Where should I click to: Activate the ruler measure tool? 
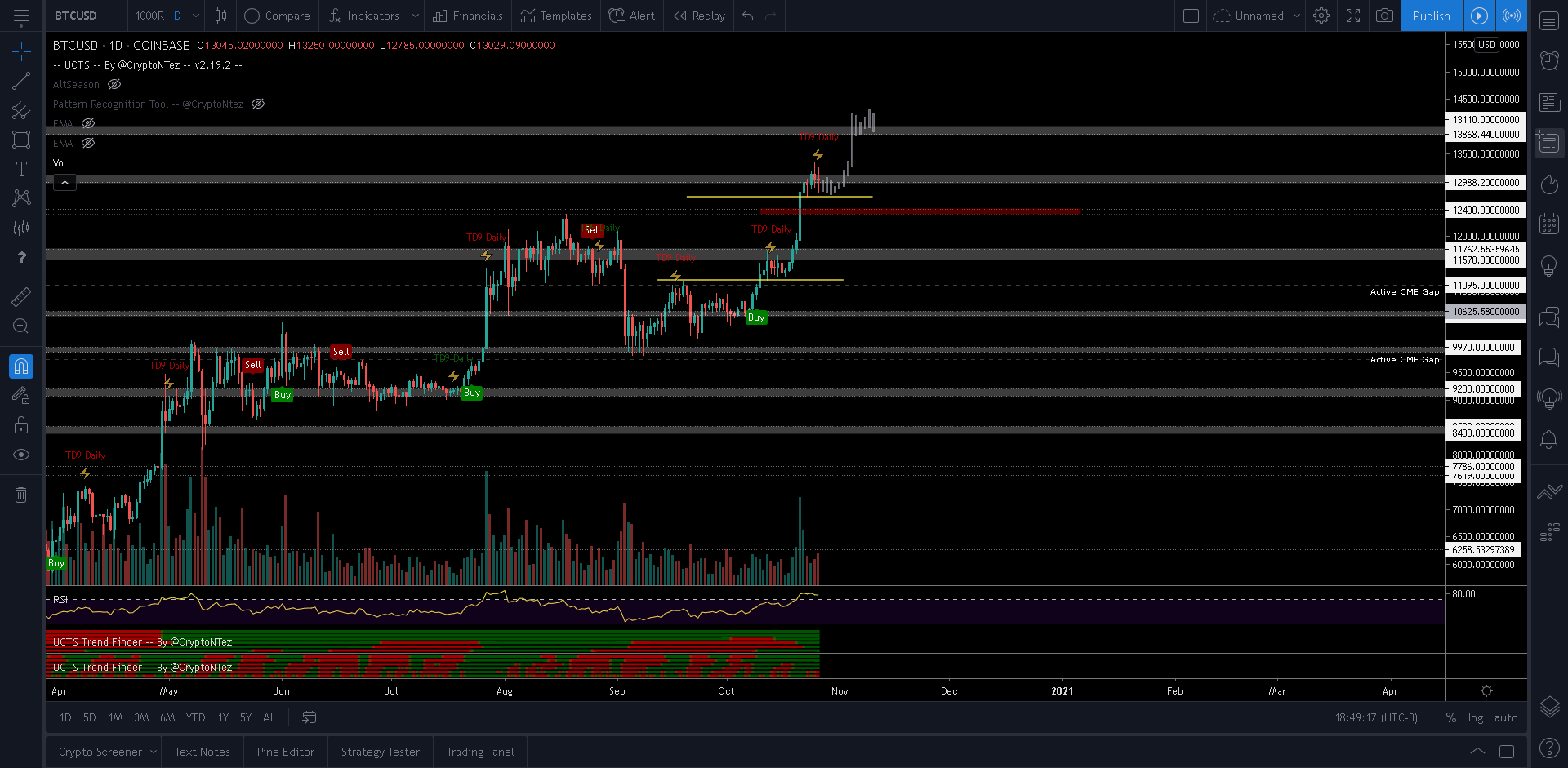(21, 296)
